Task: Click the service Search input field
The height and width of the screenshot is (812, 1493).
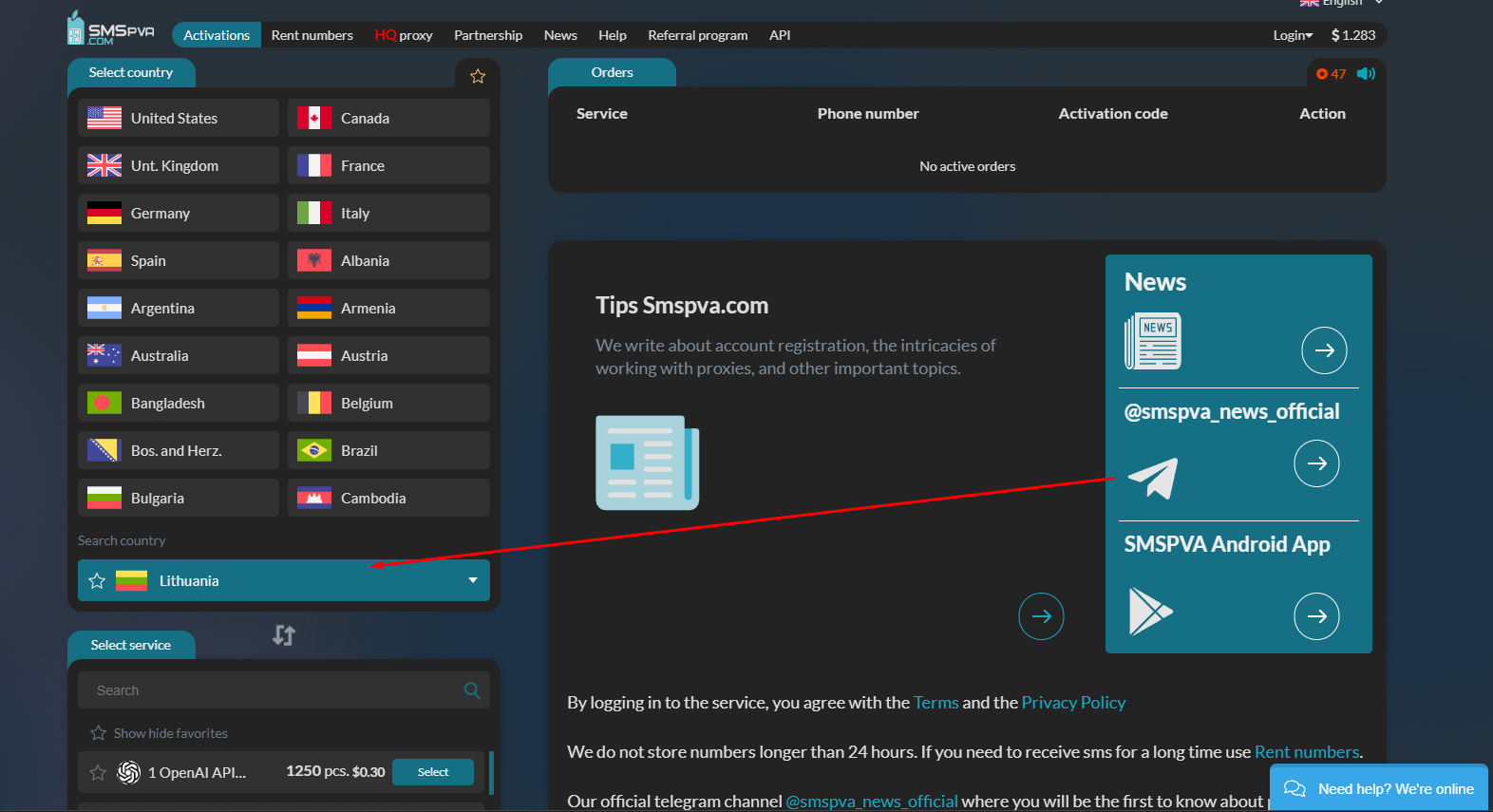Action: click(284, 690)
